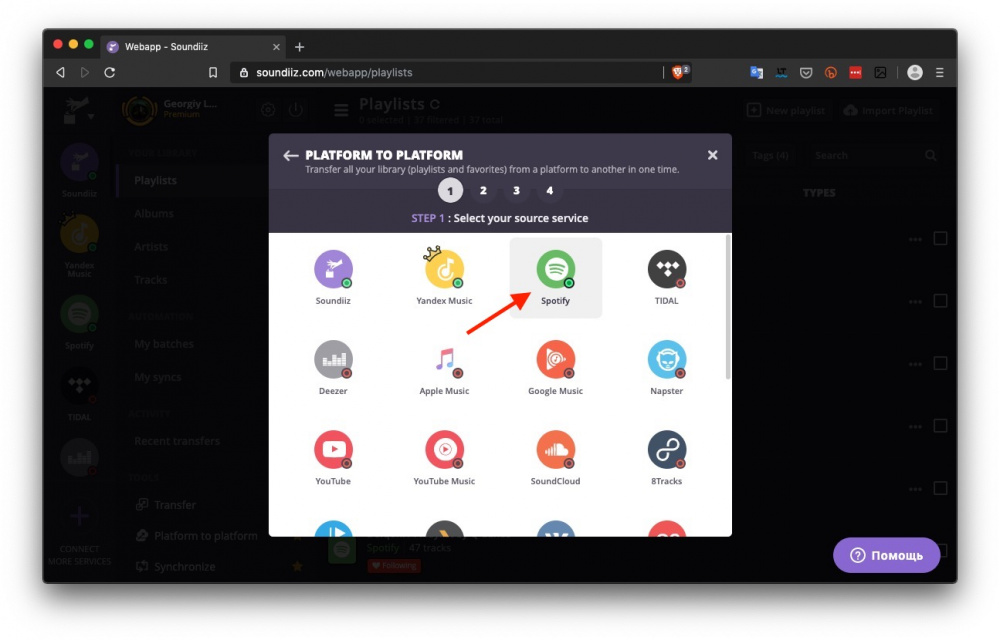Image resolution: width=1000 pixels, height=640 pixels.
Task: Open a new browser tab
Action: pyautogui.click(x=299, y=47)
